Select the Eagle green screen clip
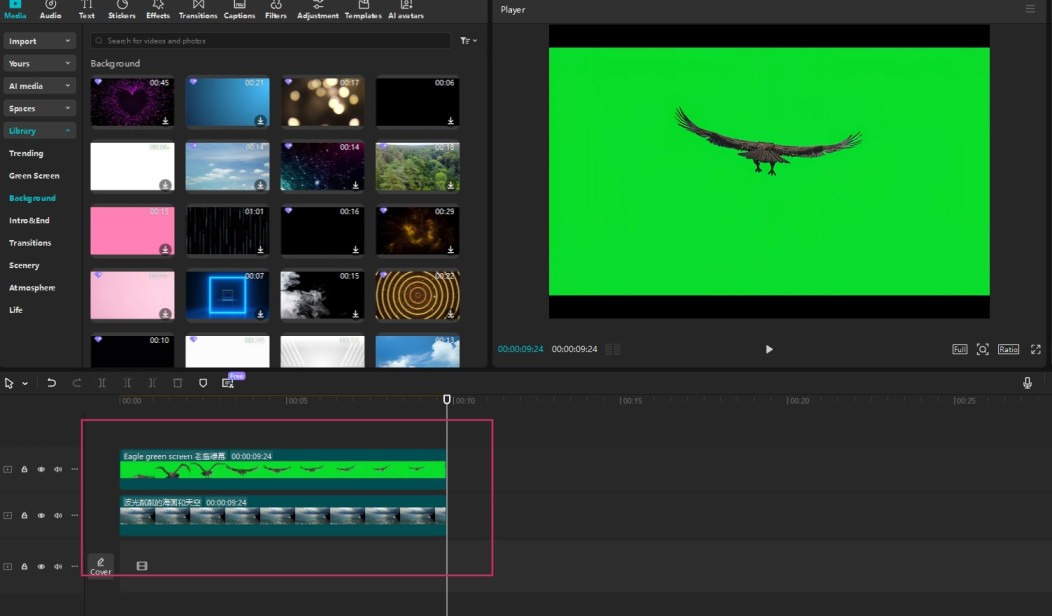 tap(282, 469)
